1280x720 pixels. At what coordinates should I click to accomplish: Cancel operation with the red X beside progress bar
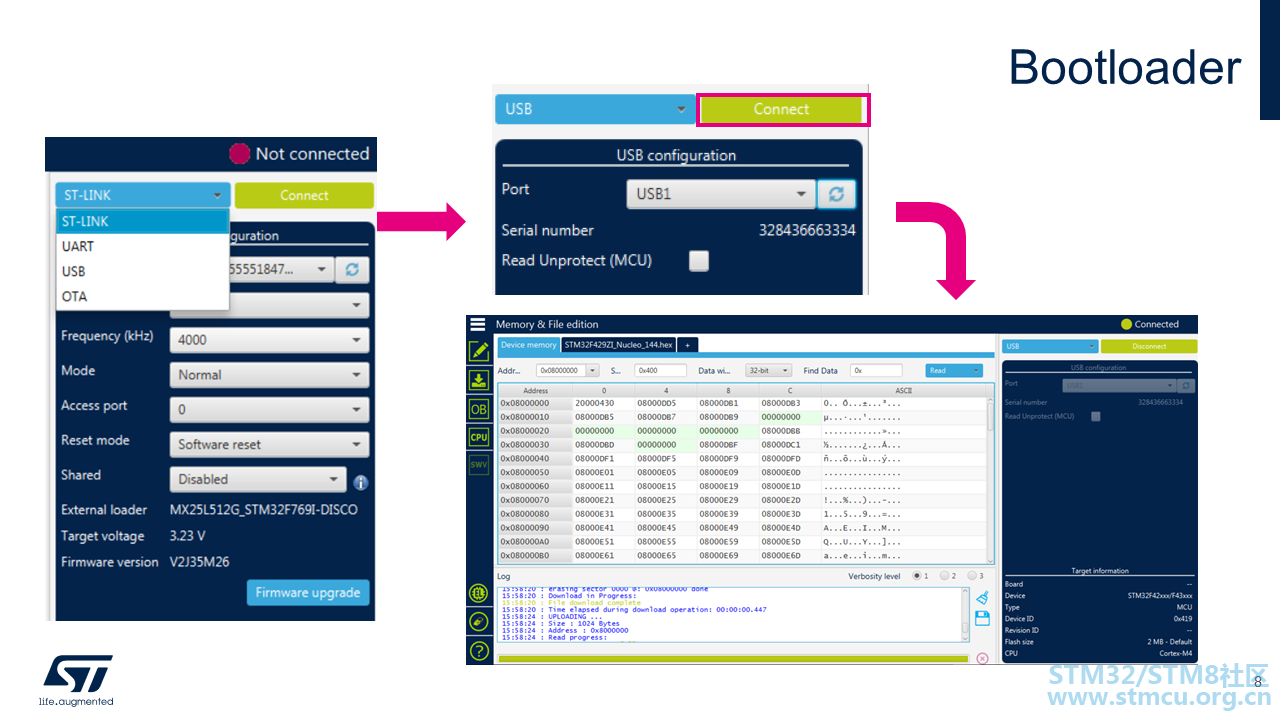[x=982, y=658]
